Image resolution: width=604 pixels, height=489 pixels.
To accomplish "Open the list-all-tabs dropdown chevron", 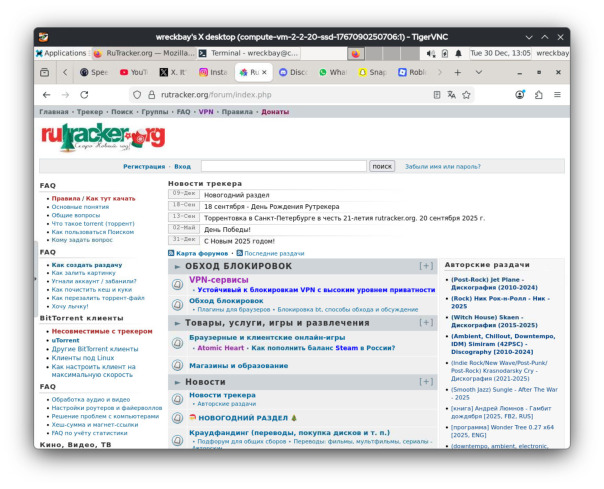I will pos(479,72).
